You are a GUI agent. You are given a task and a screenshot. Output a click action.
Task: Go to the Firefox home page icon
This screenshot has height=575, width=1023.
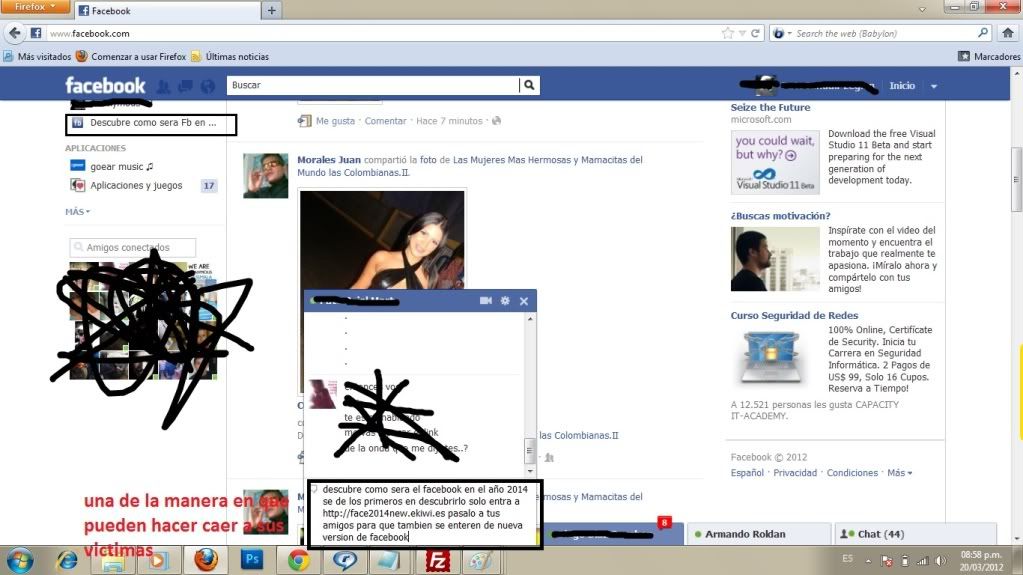coord(1008,33)
